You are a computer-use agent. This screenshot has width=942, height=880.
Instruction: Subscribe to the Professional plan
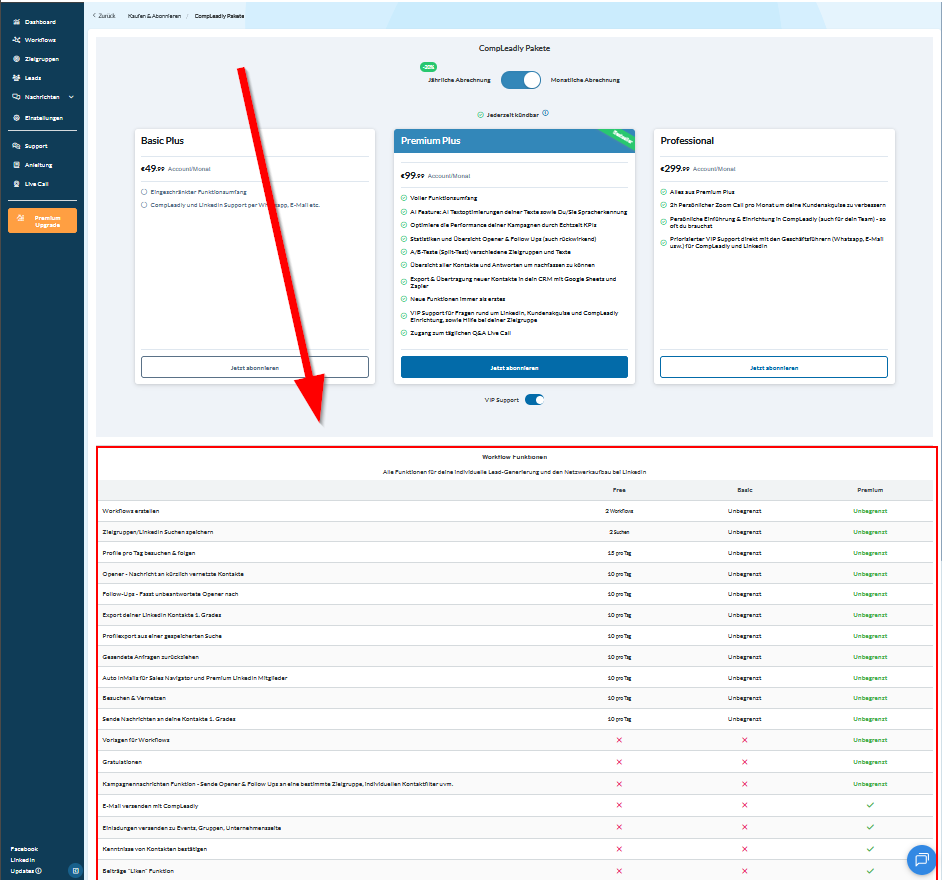tap(774, 367)
